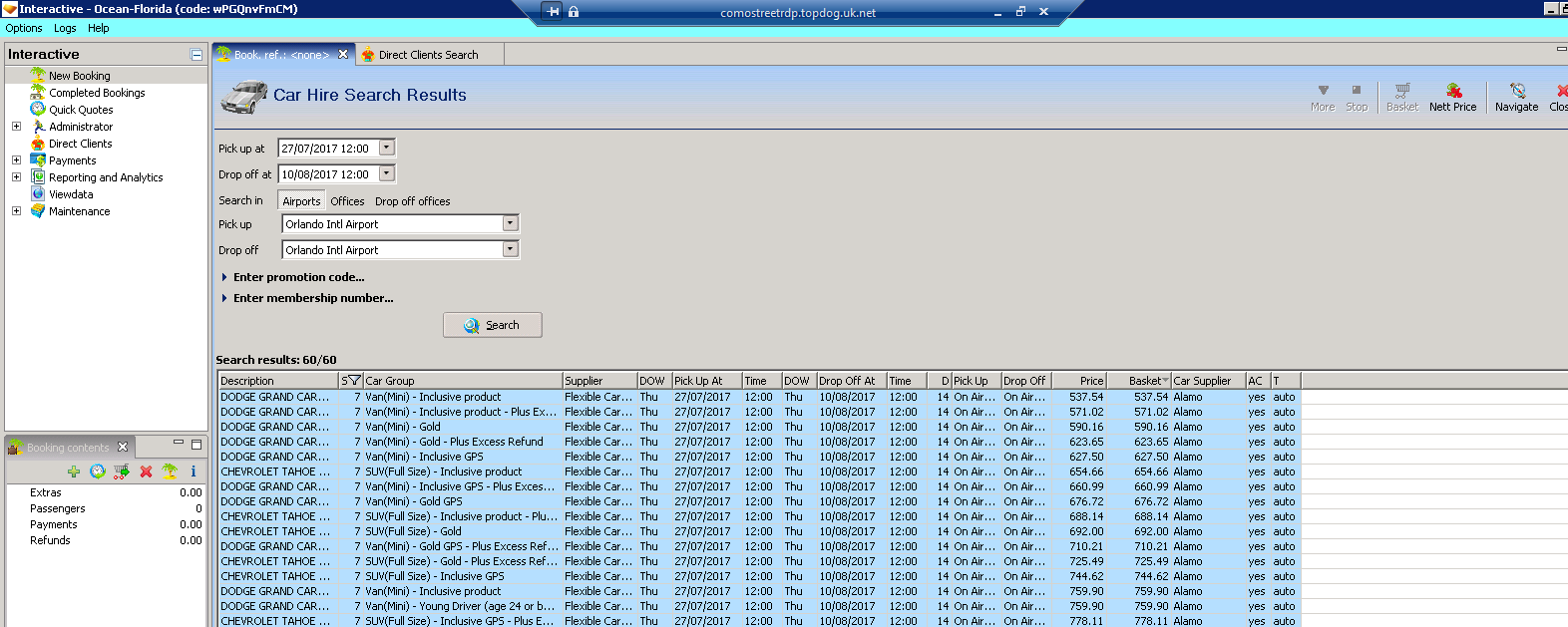The height and width of the screenshot is (627, 1568).
Task: Sort by the Car Supplier column header
Action: coord(1208,381)
